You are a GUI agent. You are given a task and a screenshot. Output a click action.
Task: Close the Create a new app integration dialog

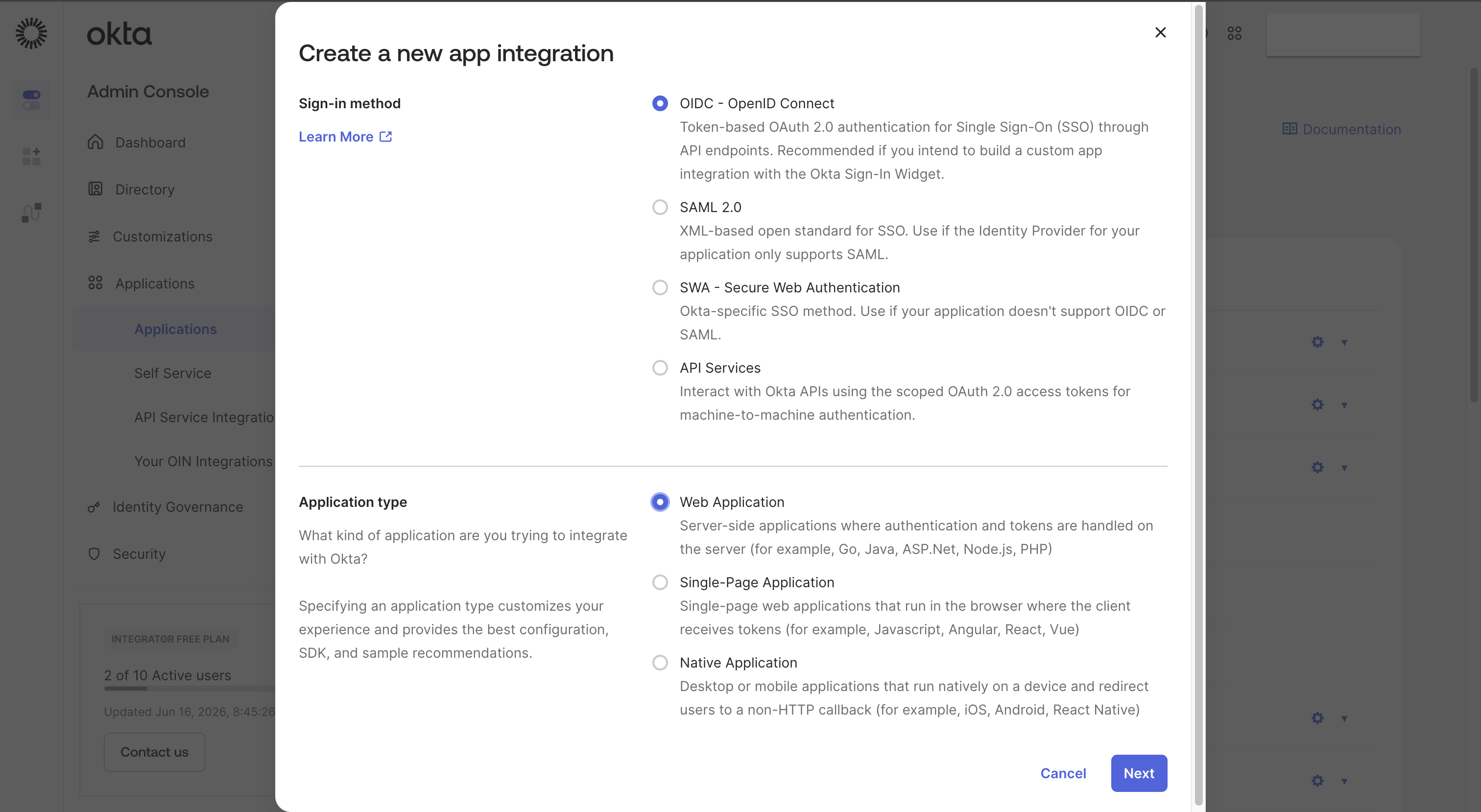pos(1161,33)
